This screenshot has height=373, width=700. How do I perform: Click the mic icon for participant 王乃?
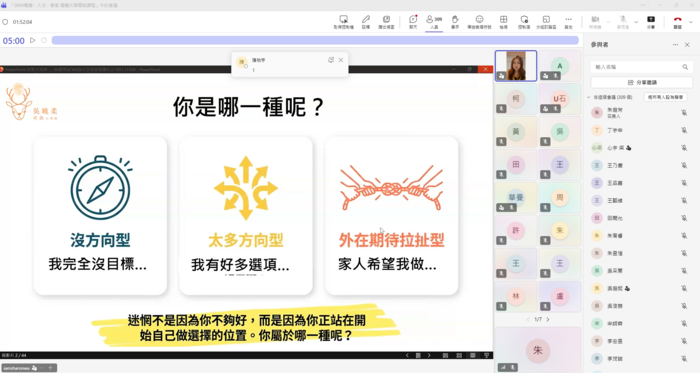(x=684, y=166)
